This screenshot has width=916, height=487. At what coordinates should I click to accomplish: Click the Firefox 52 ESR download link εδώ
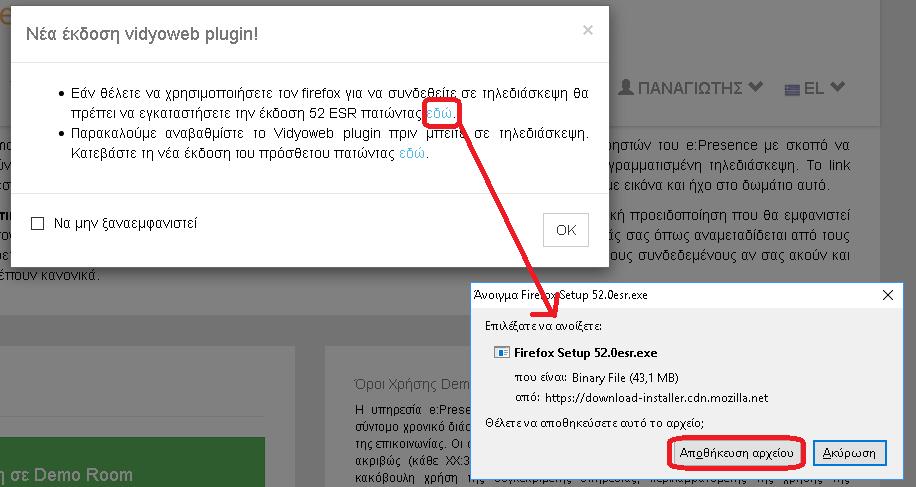(x=439, y=113)
